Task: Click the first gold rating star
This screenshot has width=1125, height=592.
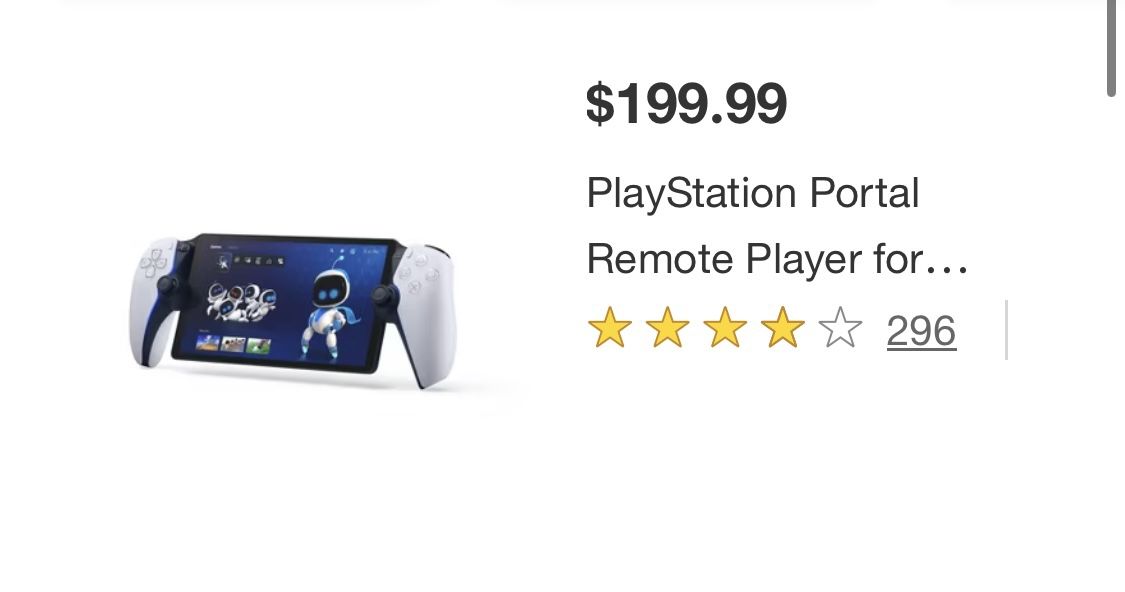Action: (x=609, y=329)
